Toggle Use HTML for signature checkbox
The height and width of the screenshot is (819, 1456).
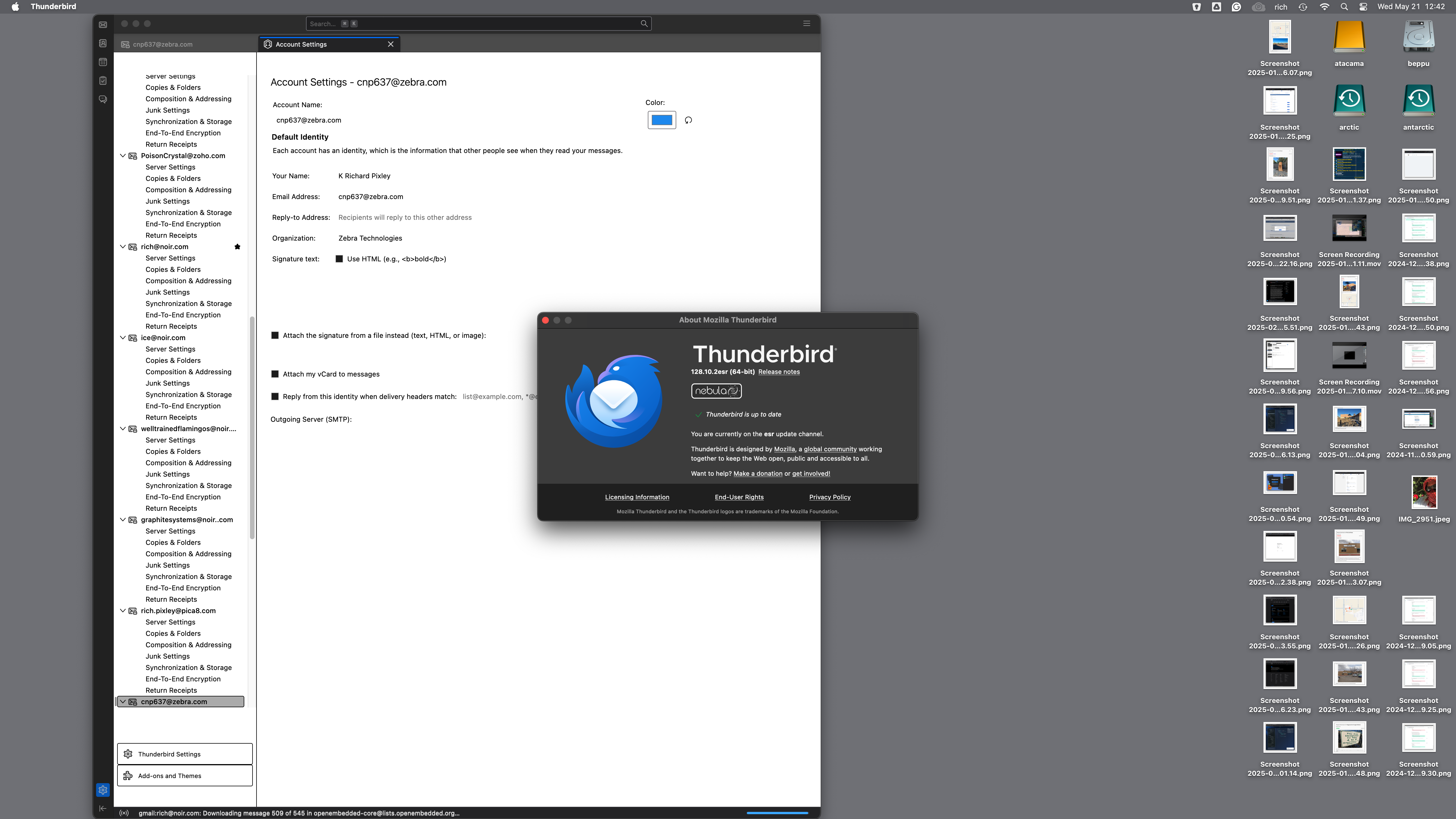click(339, 259)
